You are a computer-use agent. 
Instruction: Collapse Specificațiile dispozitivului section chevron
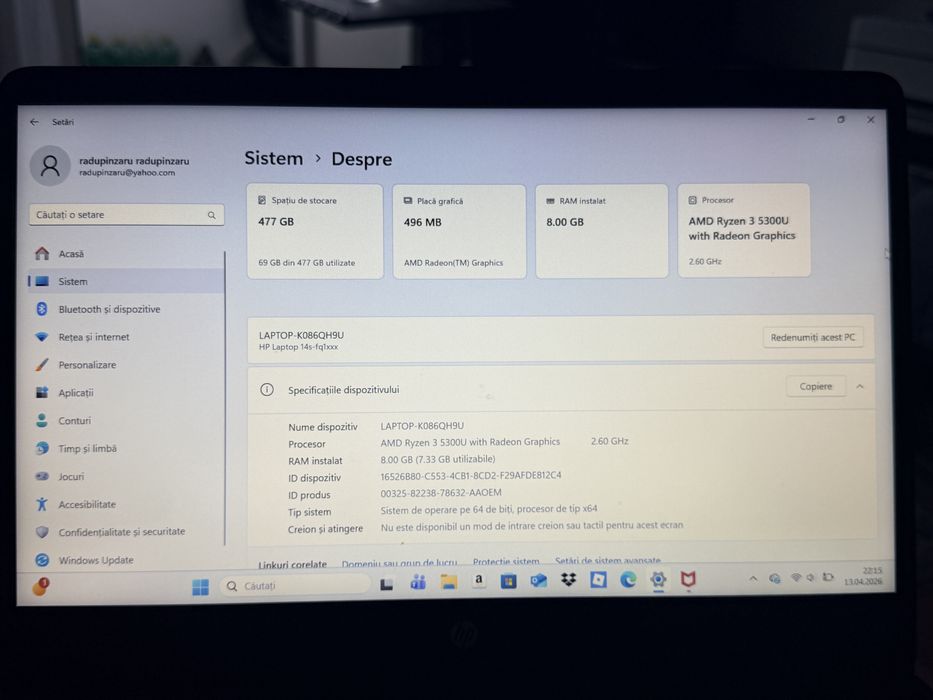pos(860,387)
